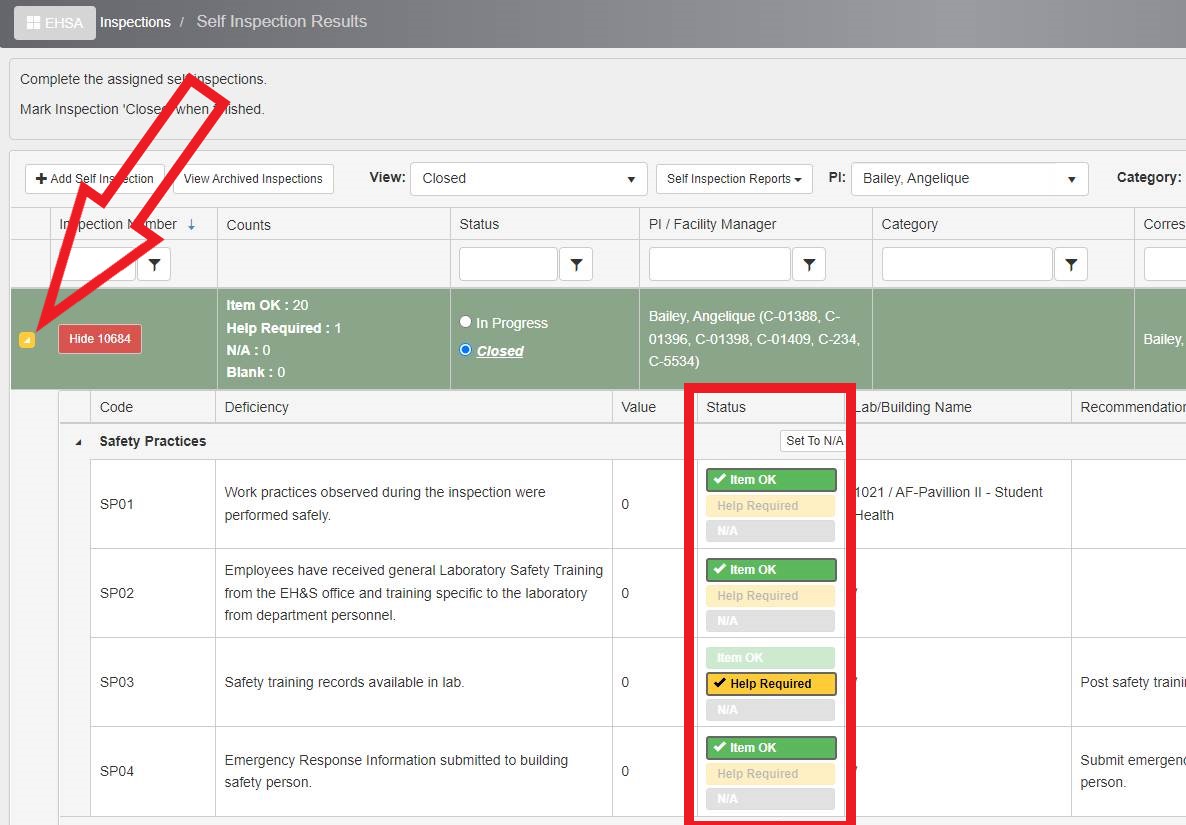
Task: Click the Status column filter funnel icon
Action: click(x=576, y=264)
